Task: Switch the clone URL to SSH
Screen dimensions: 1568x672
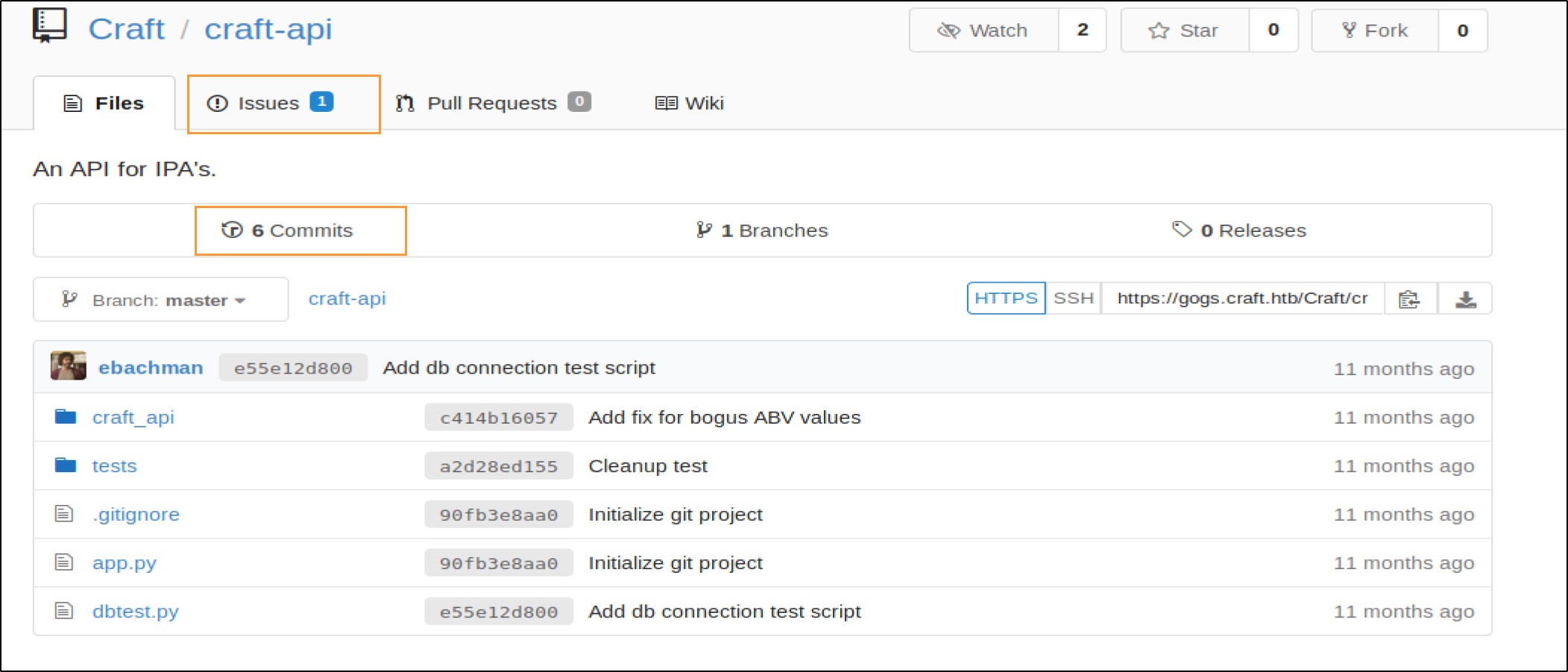Action: point(1074,298)
